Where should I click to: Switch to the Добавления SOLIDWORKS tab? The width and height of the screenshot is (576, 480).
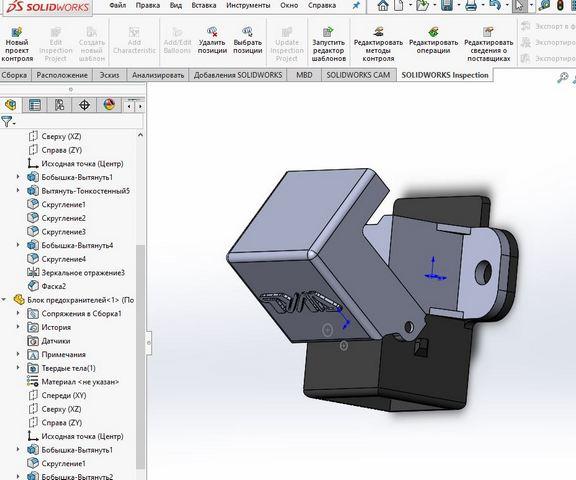[238, 75]
